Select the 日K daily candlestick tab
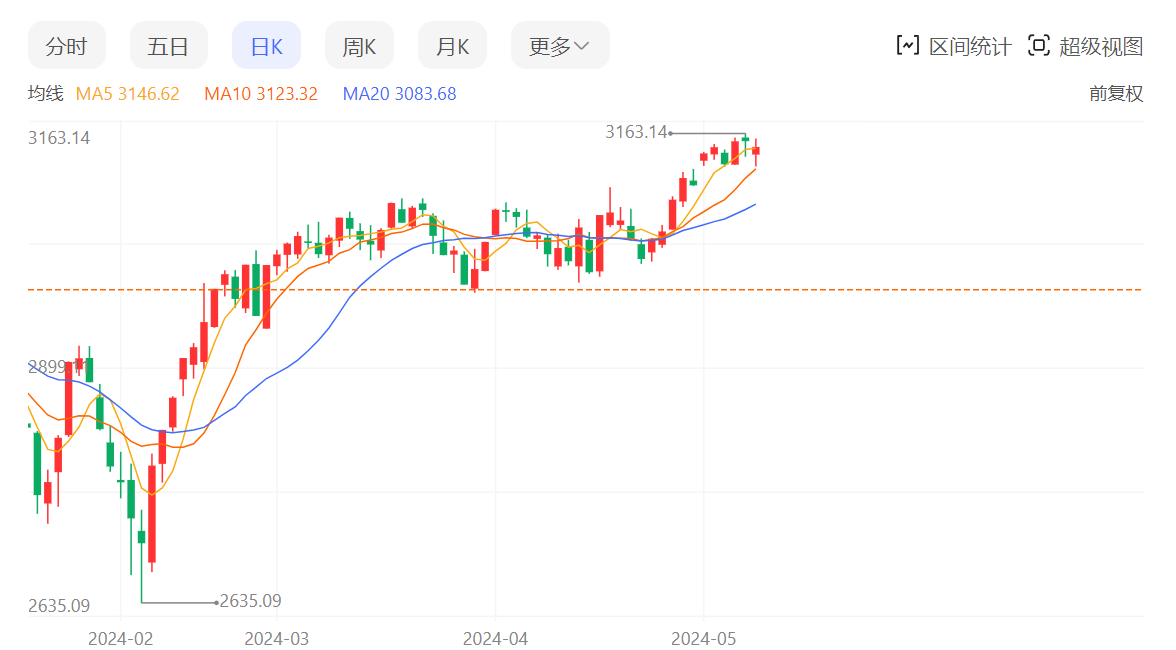This screenshot has width=1176, height=650. point(266,46)
